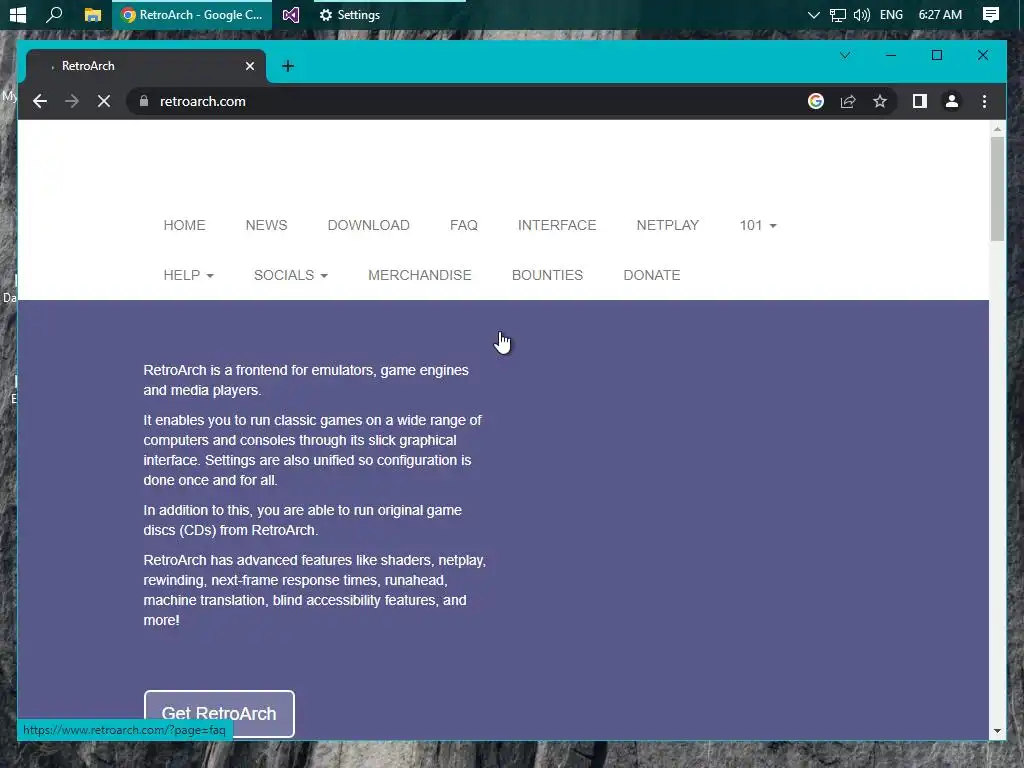Image resolution: width=1024 pixels, height=768 pixels.
Task: Open the DONATE link
Action: tap(652, 275)
